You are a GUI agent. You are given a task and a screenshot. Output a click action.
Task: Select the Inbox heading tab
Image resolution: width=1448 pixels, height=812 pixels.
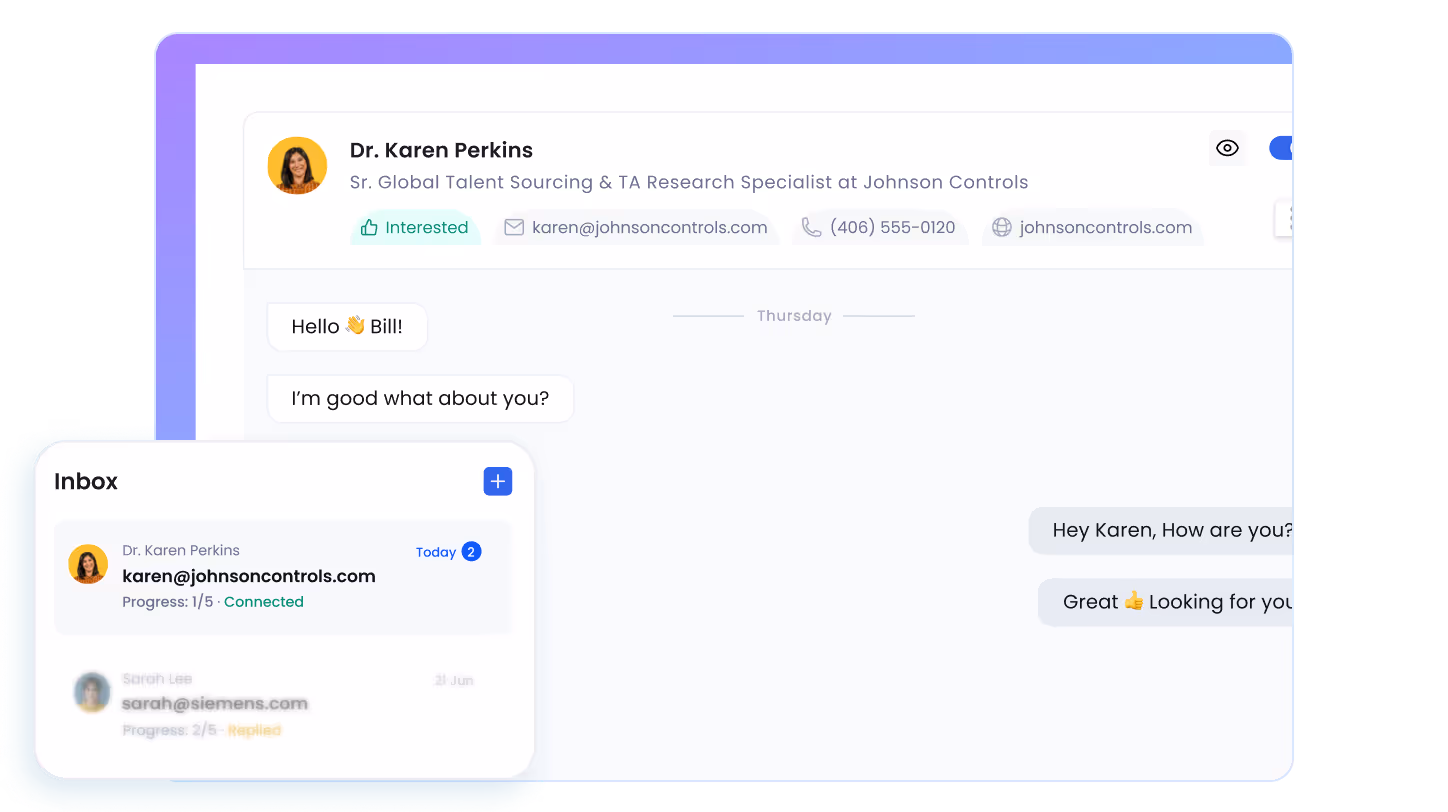click(86, 481)
